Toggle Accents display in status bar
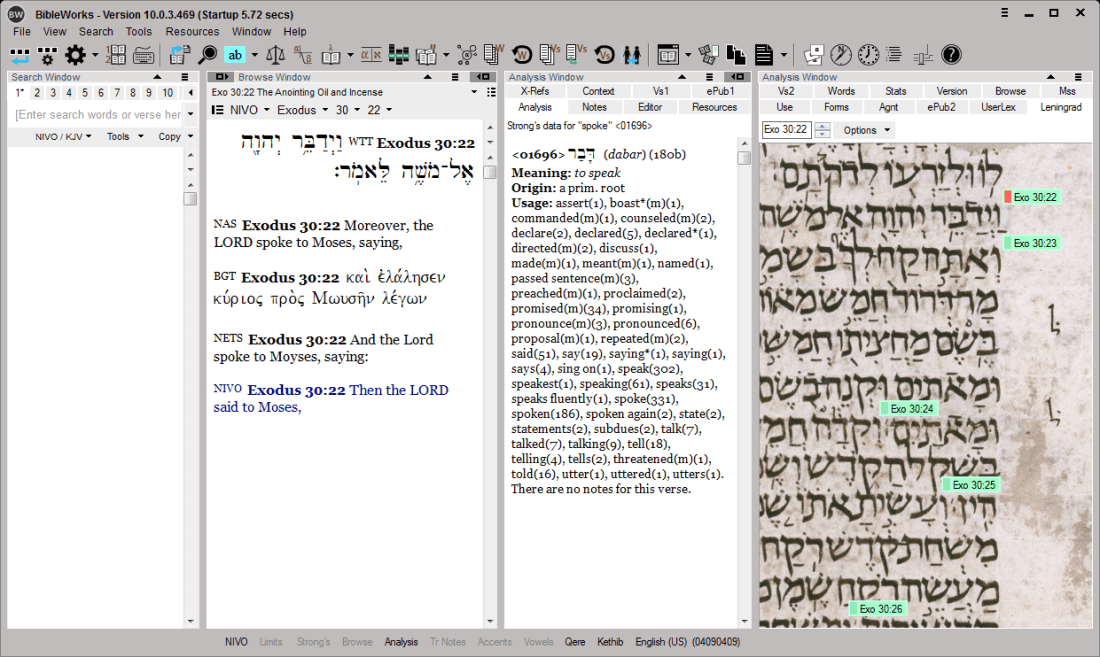The image size is (1100, 657). [494, 642]
